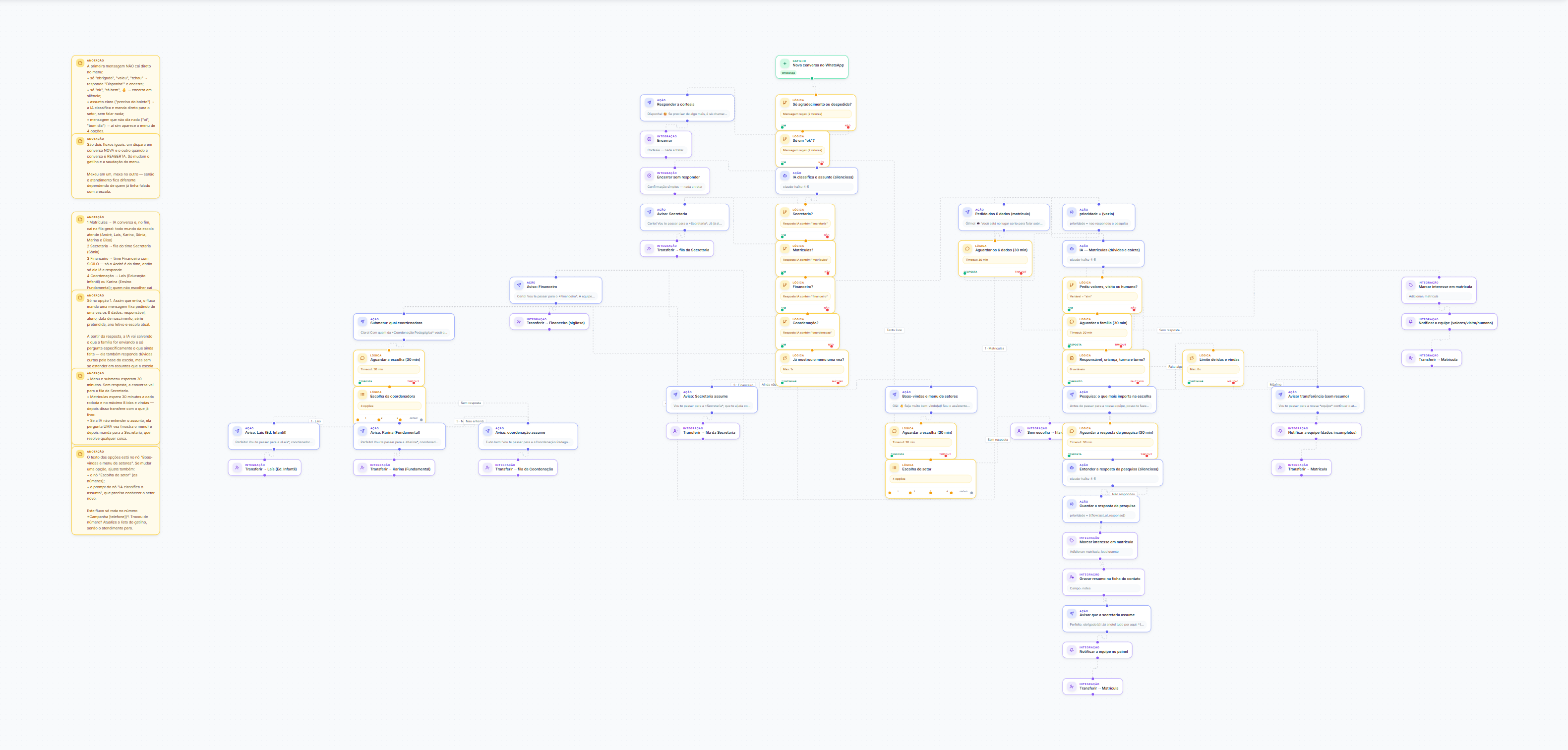Select the Avisar que a secretaria assume node
This screenshot has height=750, width=1568.
click(1106, 619)
